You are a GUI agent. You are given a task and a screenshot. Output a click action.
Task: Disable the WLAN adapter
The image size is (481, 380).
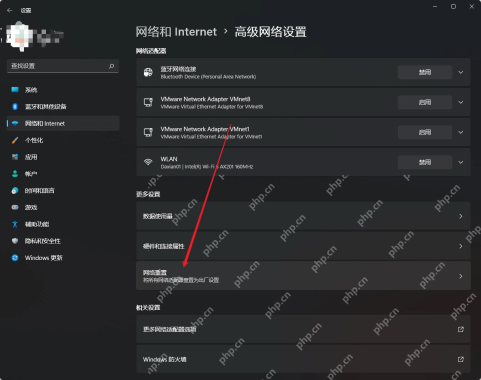point(425,162)
